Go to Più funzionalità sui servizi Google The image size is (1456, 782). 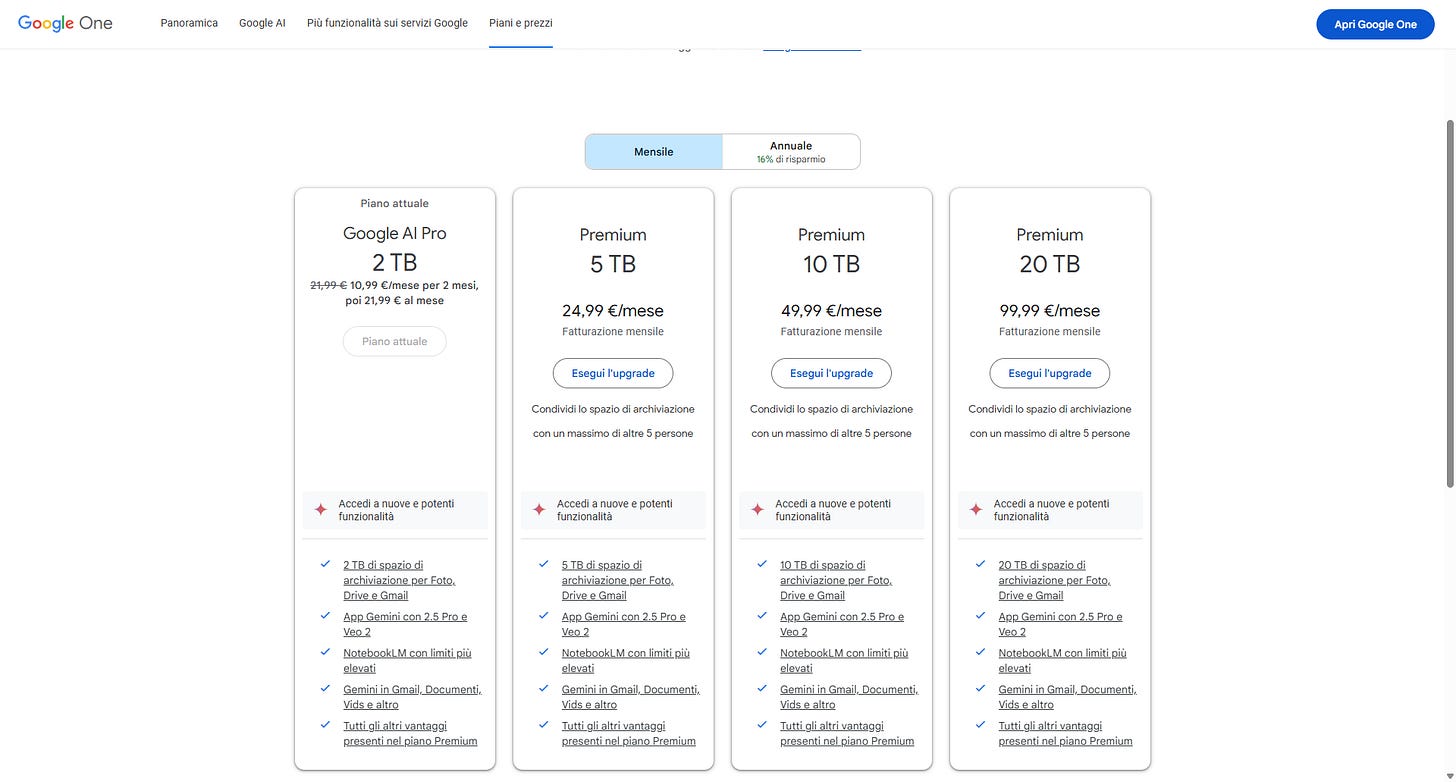pyautogui.click(x=387, y=23)
